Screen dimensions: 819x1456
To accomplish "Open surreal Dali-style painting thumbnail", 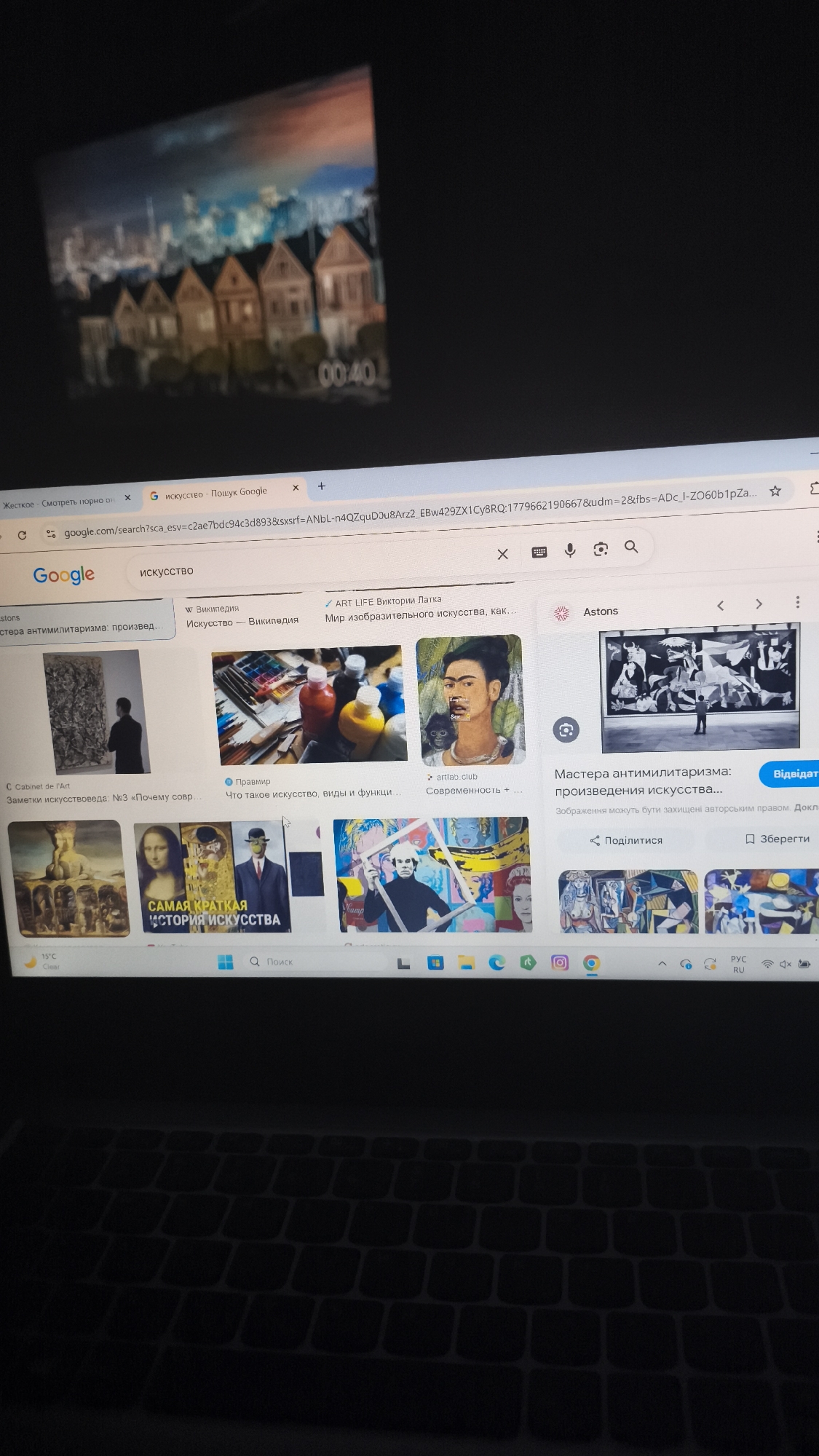I will (68, 878).
